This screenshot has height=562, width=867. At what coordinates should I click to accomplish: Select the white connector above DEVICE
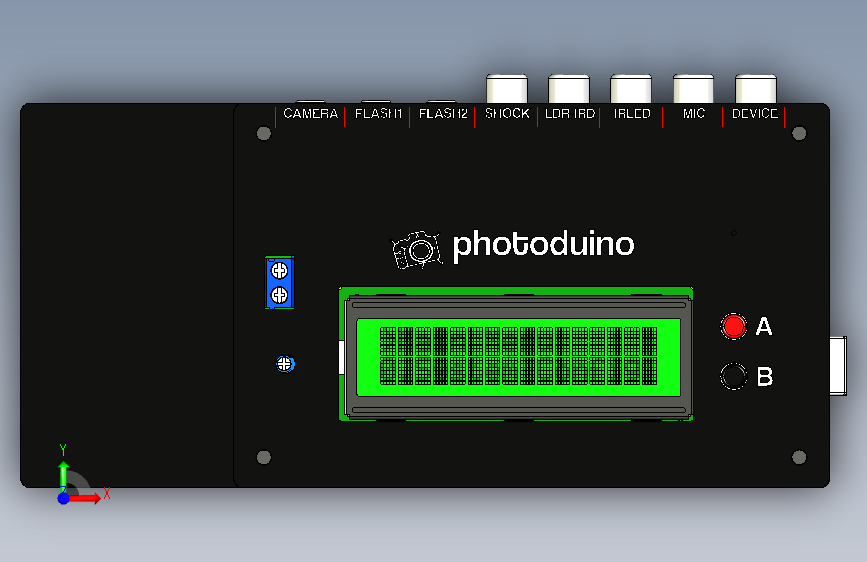click(x=756, y=89)
